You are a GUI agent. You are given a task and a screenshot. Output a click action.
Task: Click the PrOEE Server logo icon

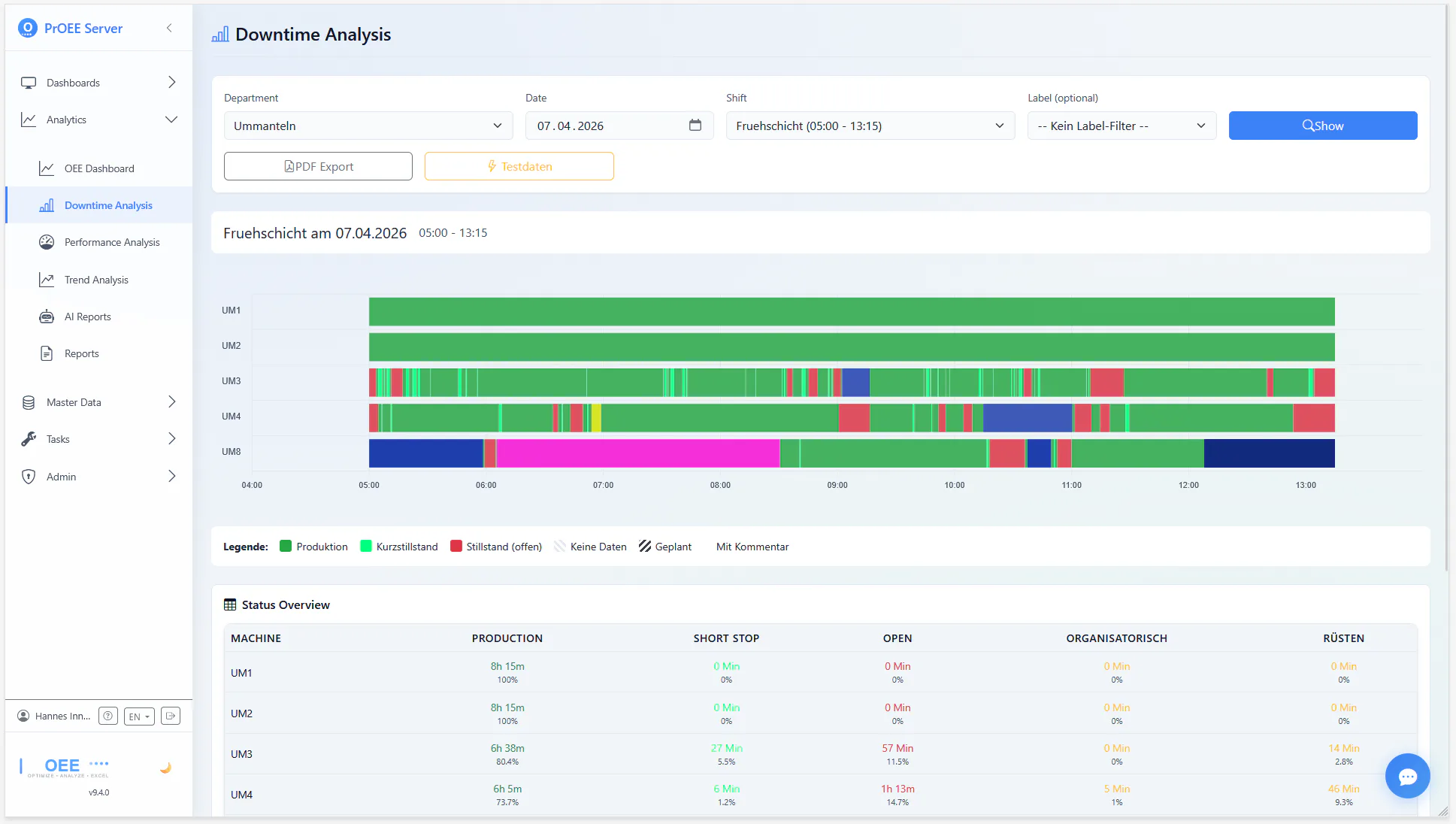28,28
